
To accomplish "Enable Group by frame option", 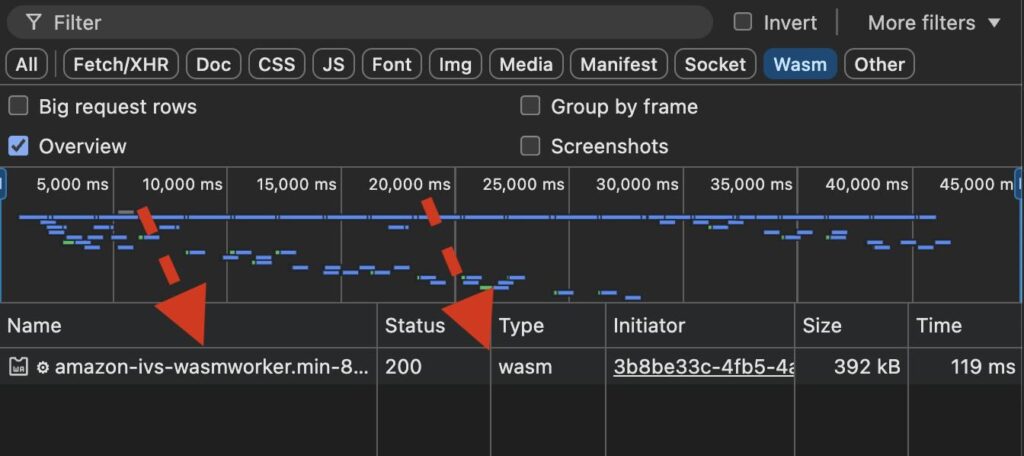I will [x=531, y=106].
